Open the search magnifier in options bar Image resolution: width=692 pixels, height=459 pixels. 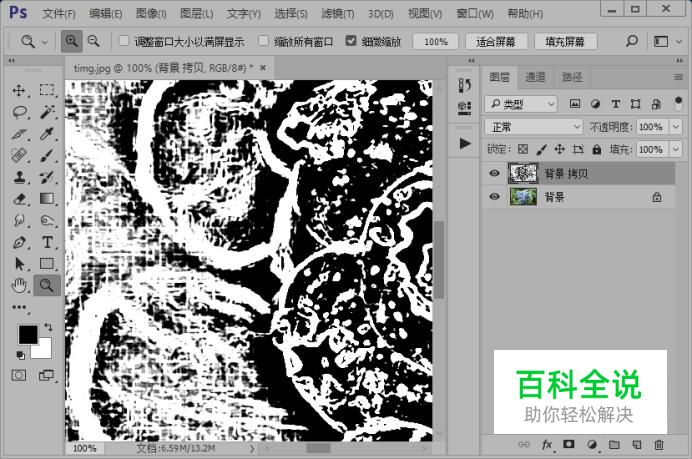click(632, 41)
